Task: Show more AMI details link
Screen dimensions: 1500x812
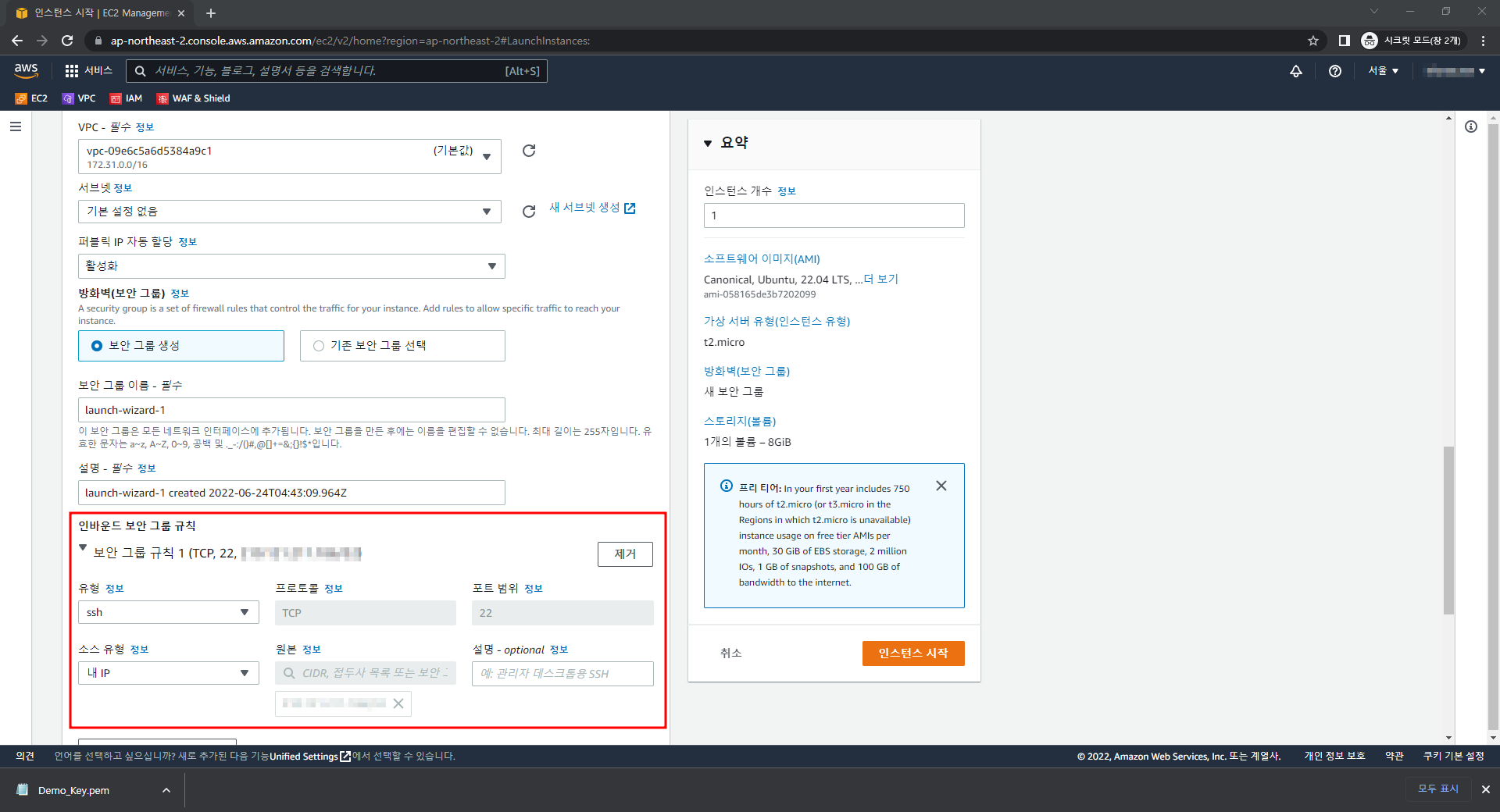Action: (880, 280)
